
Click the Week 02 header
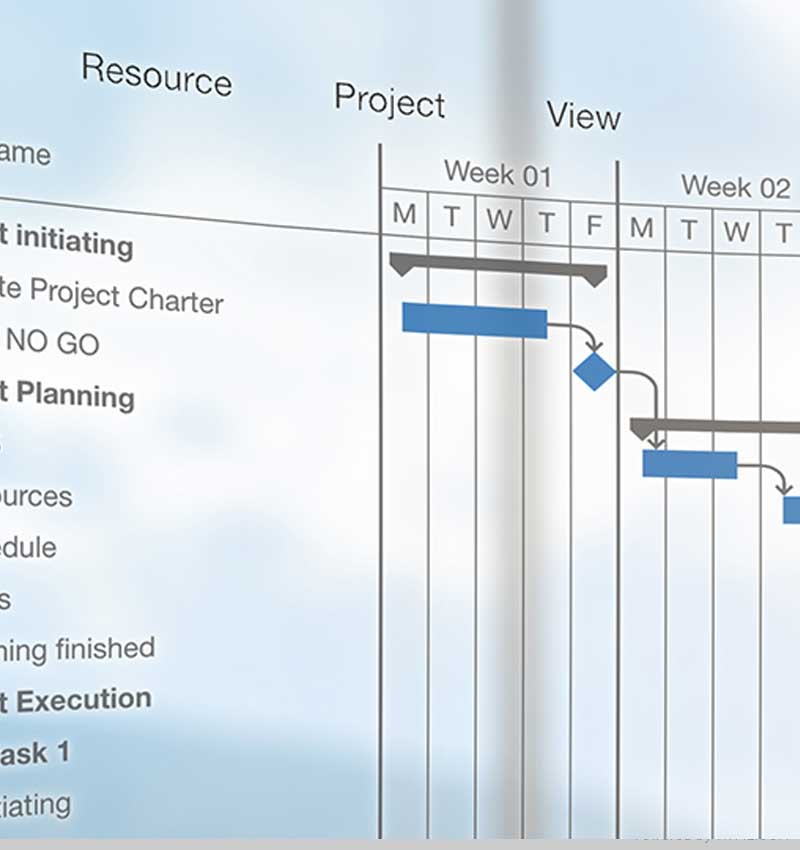[736, 187]
